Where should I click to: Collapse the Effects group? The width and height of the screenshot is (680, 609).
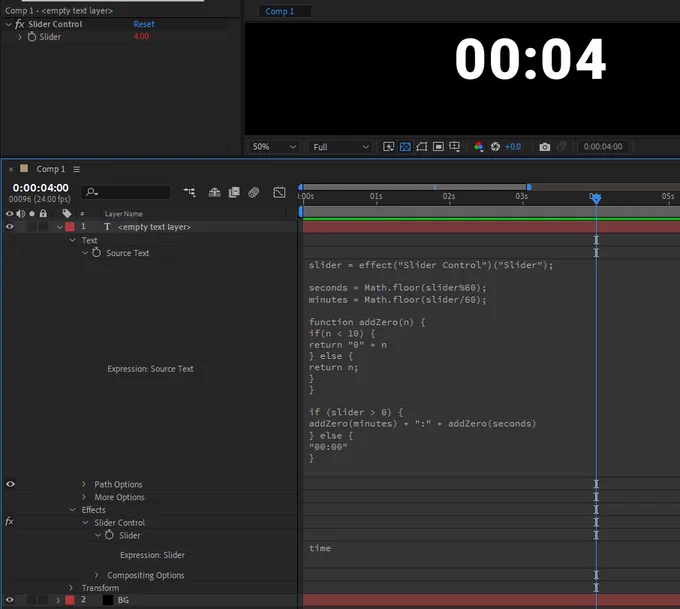(72, 510)
